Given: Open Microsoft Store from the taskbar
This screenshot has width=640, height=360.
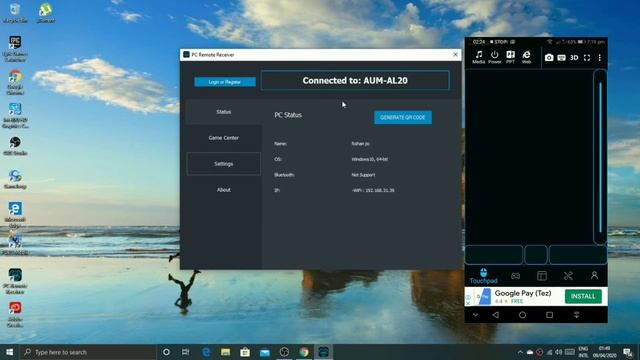Looking at the screenshot, I should coord(245,352).
